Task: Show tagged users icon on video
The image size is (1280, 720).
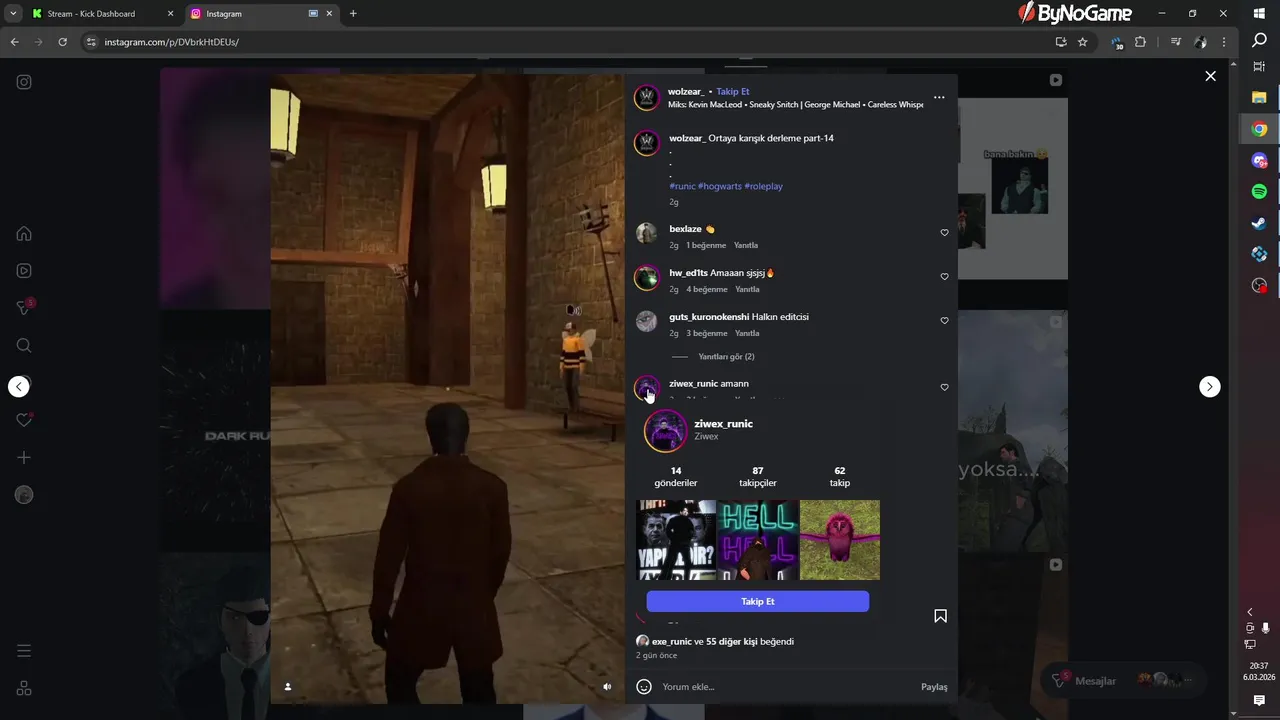Action: coord(288,687)
